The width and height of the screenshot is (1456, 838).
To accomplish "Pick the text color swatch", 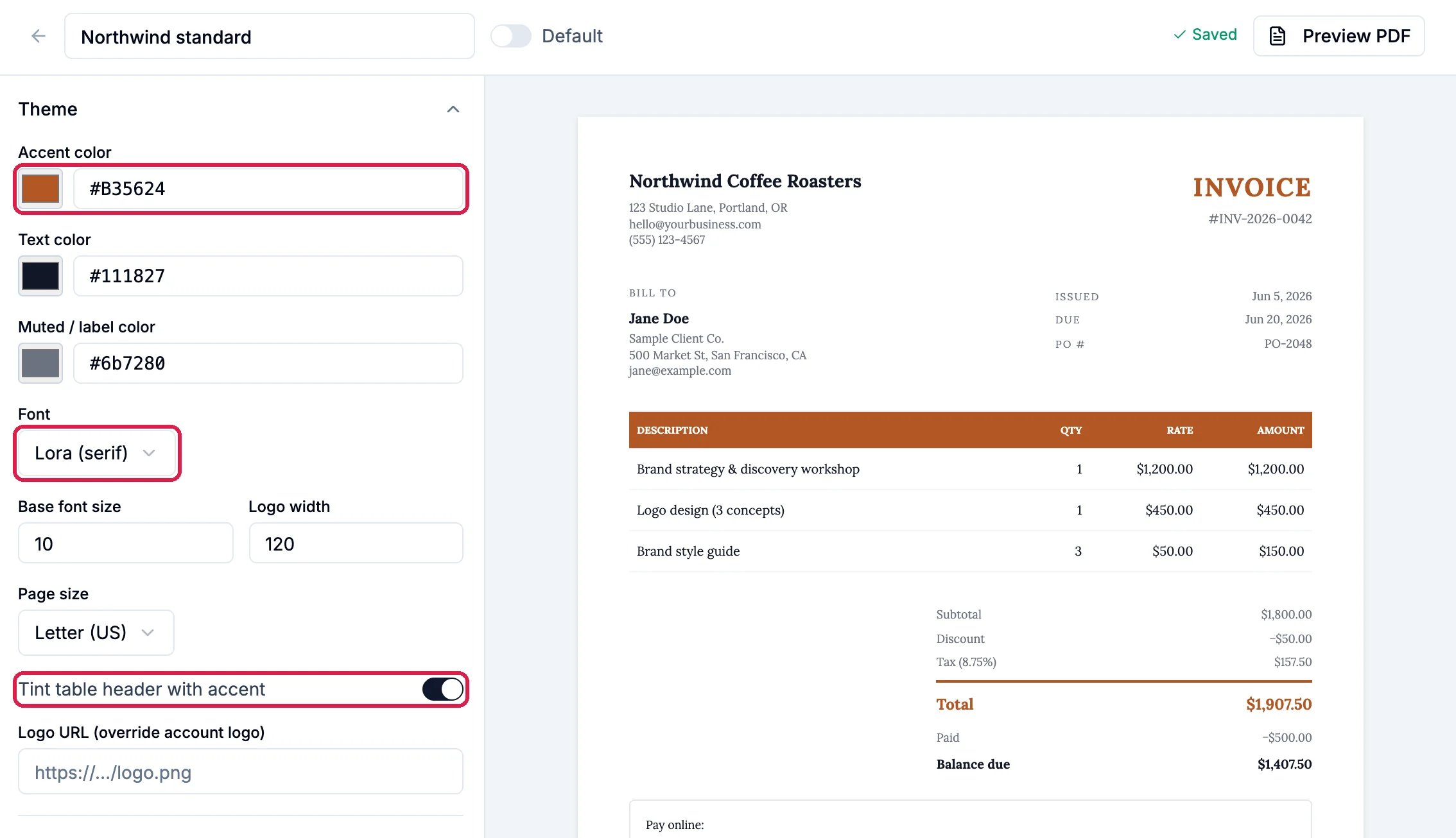I will coord(40,276).
